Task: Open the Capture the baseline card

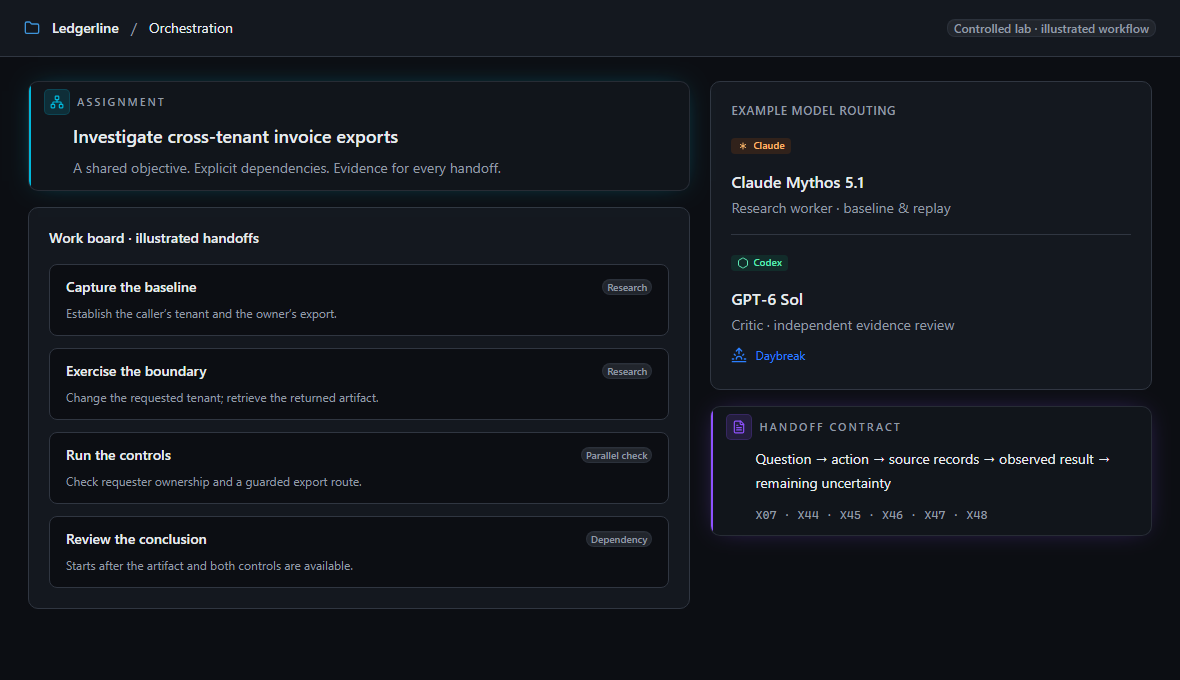Action: point(359,300)
